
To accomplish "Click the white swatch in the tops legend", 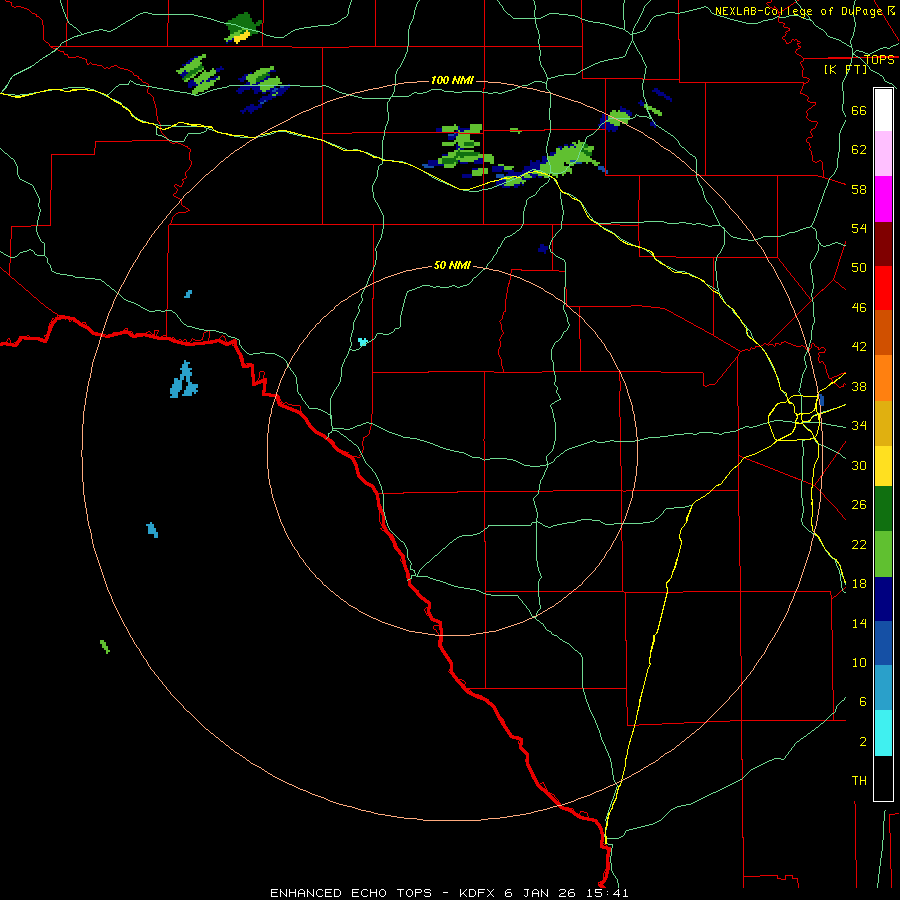I will (x=883, y=110).
